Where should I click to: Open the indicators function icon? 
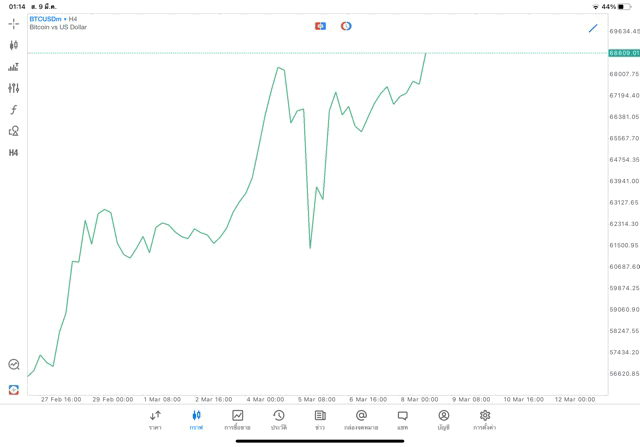click(13, 110)
